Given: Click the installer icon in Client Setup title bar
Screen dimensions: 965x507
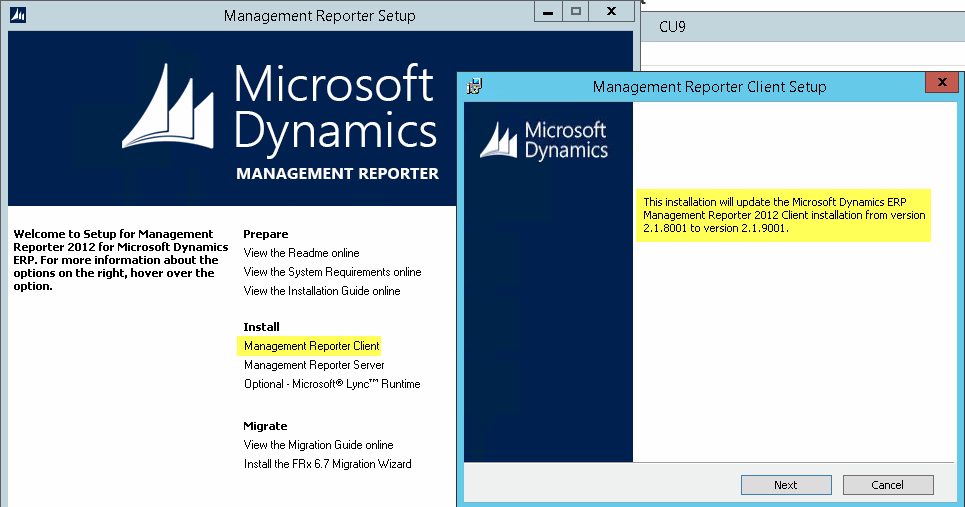Looking at the screenshot, I should [x=474, y=86].
